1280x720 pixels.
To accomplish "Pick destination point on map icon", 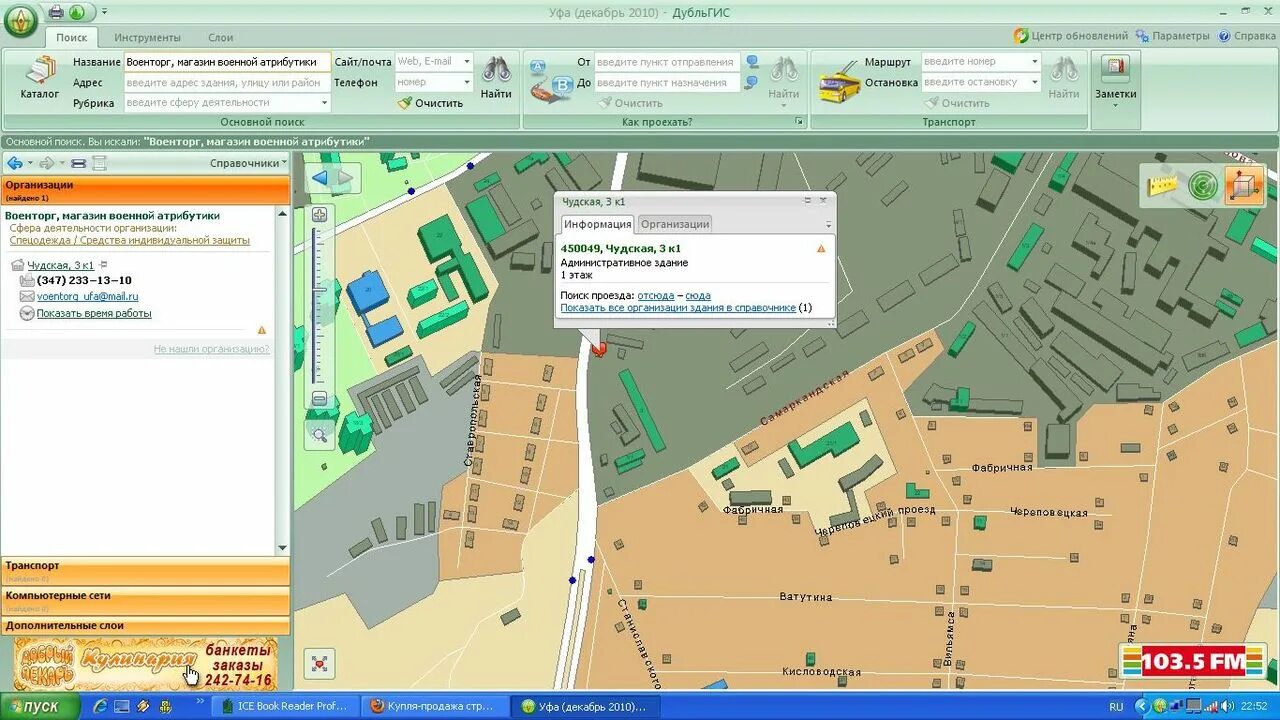I will click(x=752, y=82).
